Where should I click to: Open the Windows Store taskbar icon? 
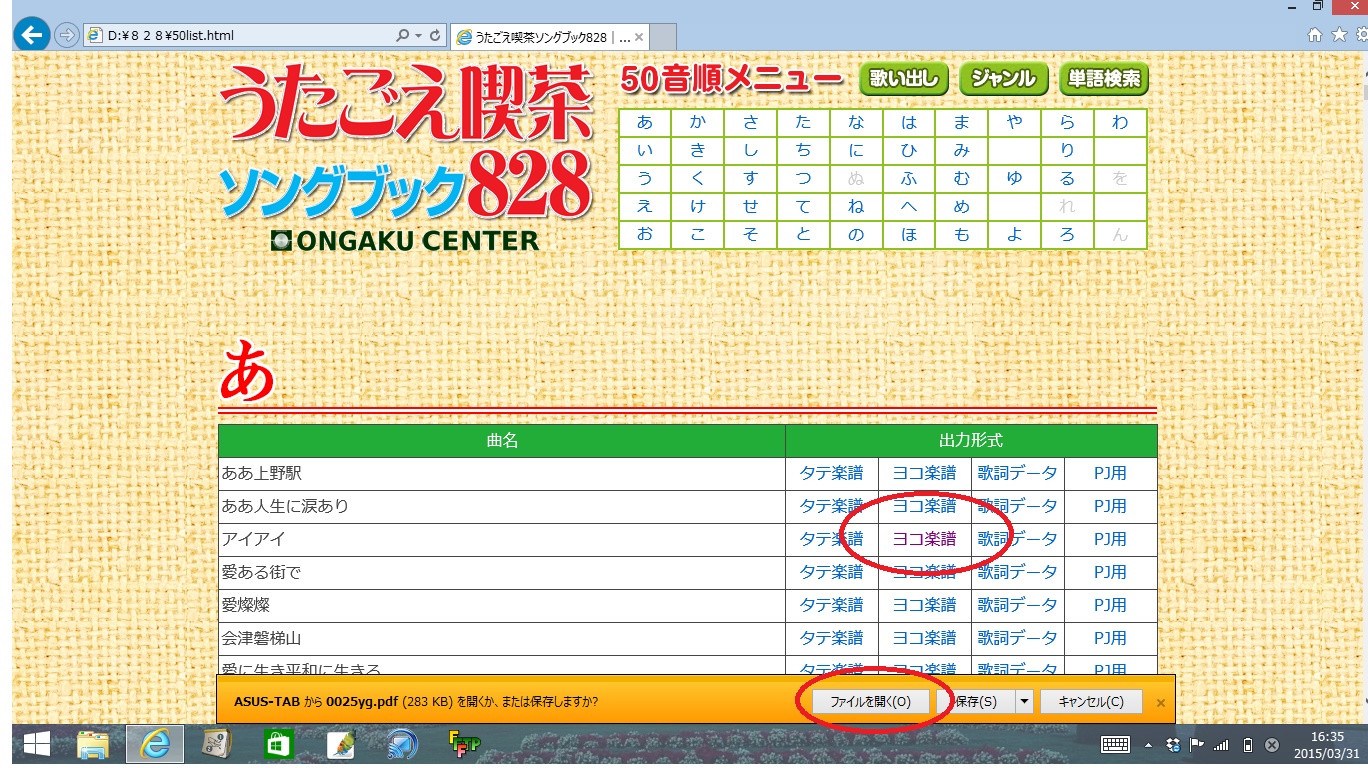coord(278,744)
